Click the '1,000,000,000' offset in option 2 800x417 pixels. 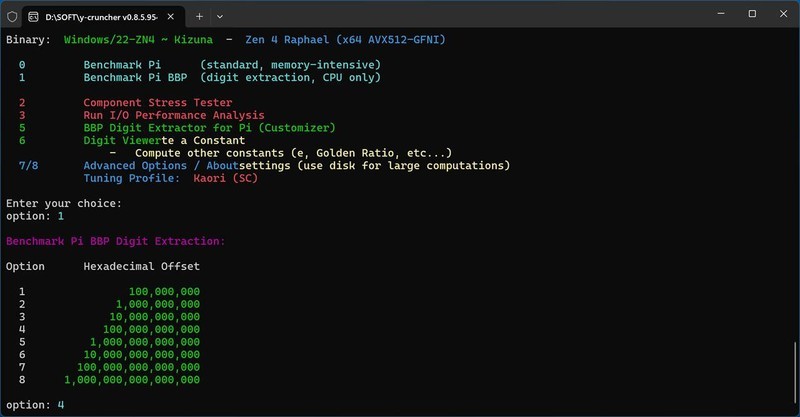[158, 304]
